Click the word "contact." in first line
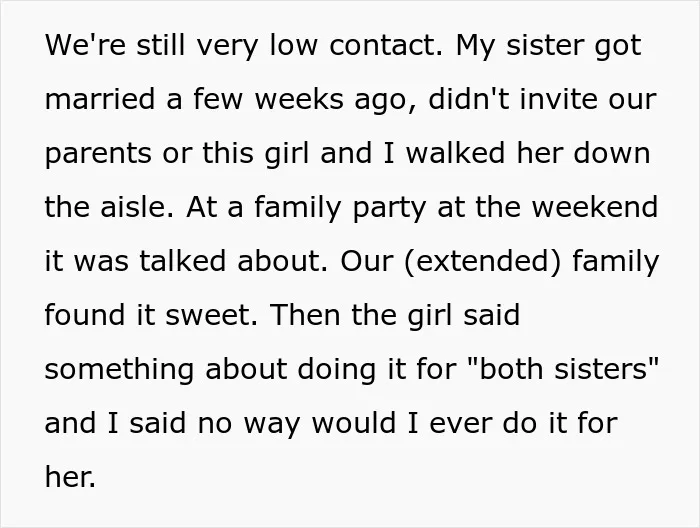Viewport: 700px width, 528px height. tap(386, 45)
